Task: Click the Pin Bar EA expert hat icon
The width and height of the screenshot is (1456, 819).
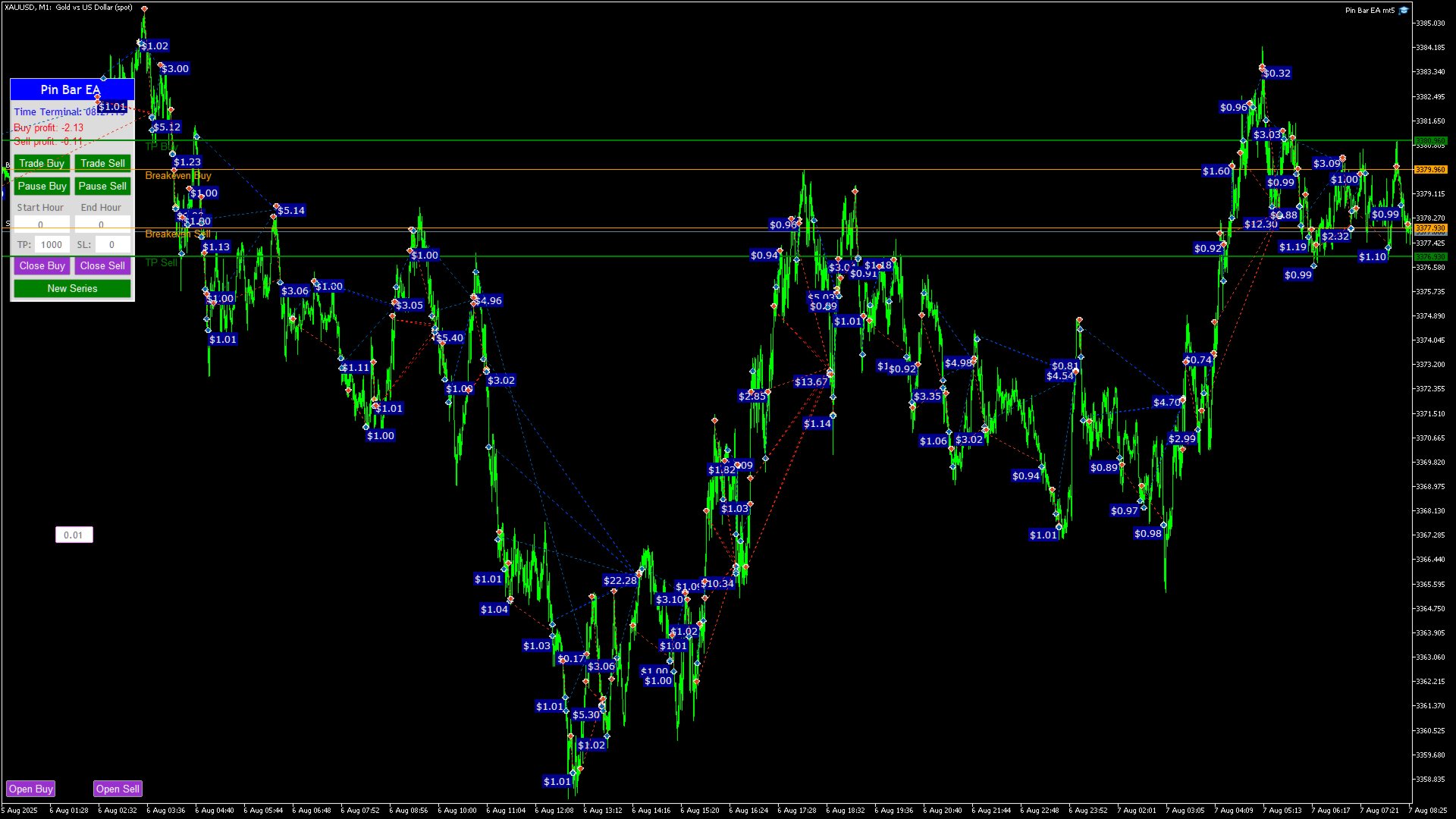Action: pos(1404,10)
